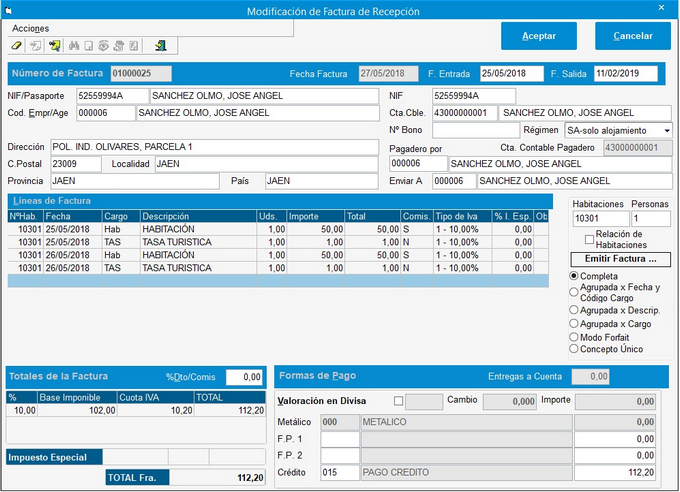Image resolution: width=680 pixels, height=492 pixels.
Task: Click the greyed document icon after the printer
Action: pos(134,45)
